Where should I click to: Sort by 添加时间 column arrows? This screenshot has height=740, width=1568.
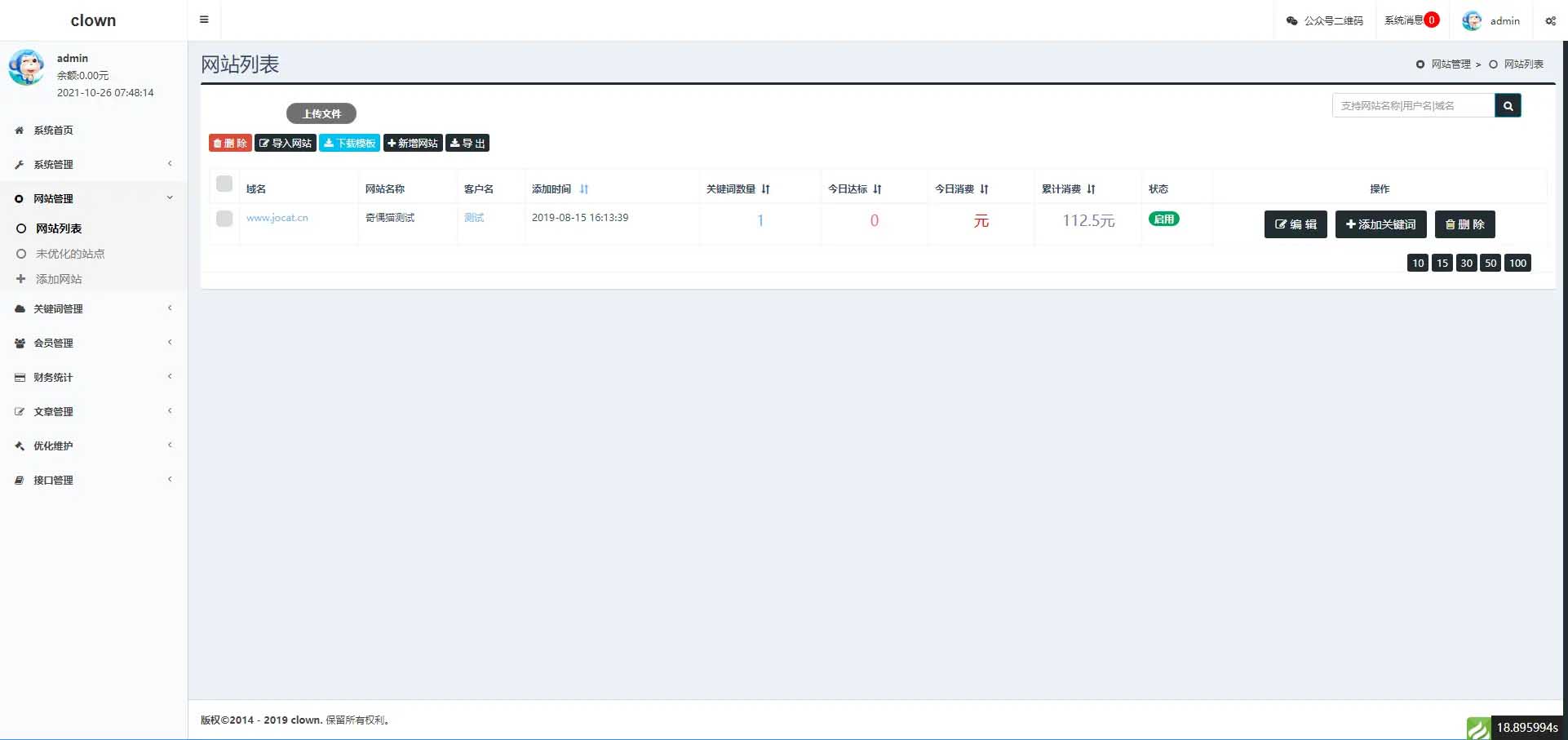(x=584, y=188)
